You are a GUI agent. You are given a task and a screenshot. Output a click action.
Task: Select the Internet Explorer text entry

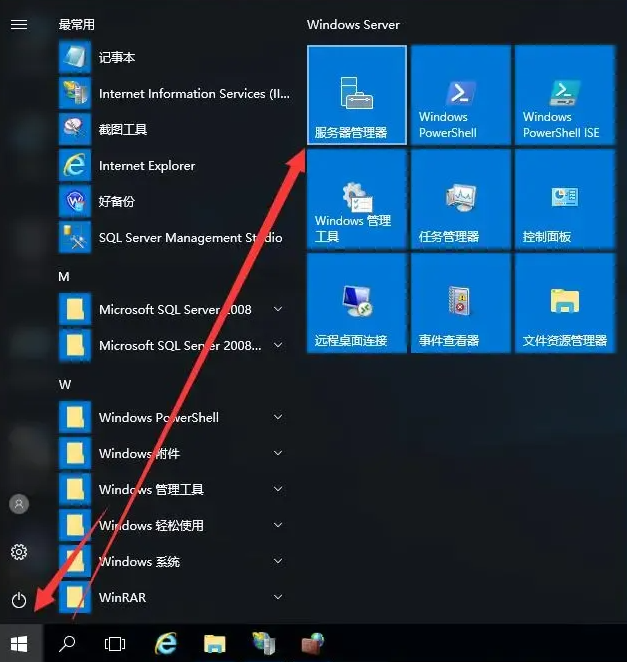click(x=147, y=166)
